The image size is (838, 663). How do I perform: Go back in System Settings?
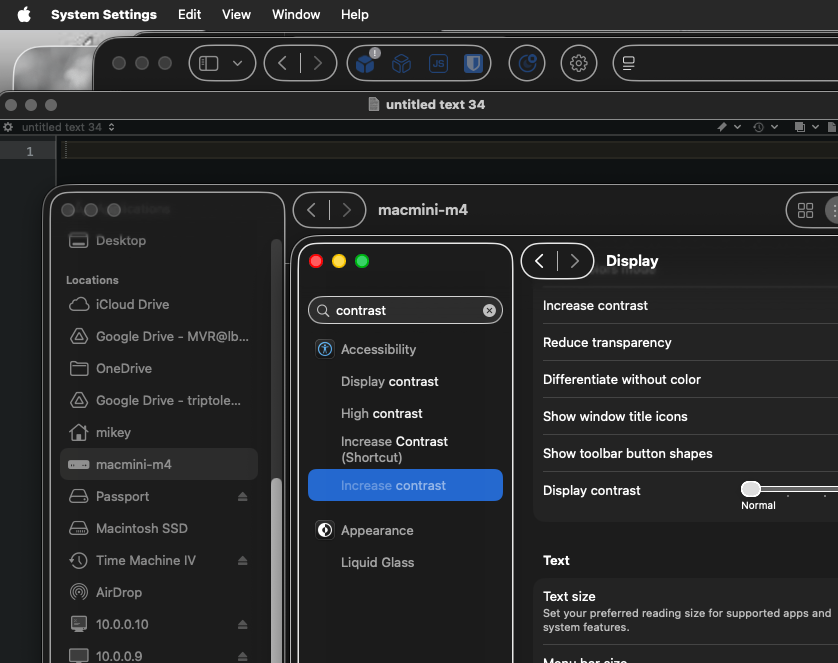click(539, 261)
